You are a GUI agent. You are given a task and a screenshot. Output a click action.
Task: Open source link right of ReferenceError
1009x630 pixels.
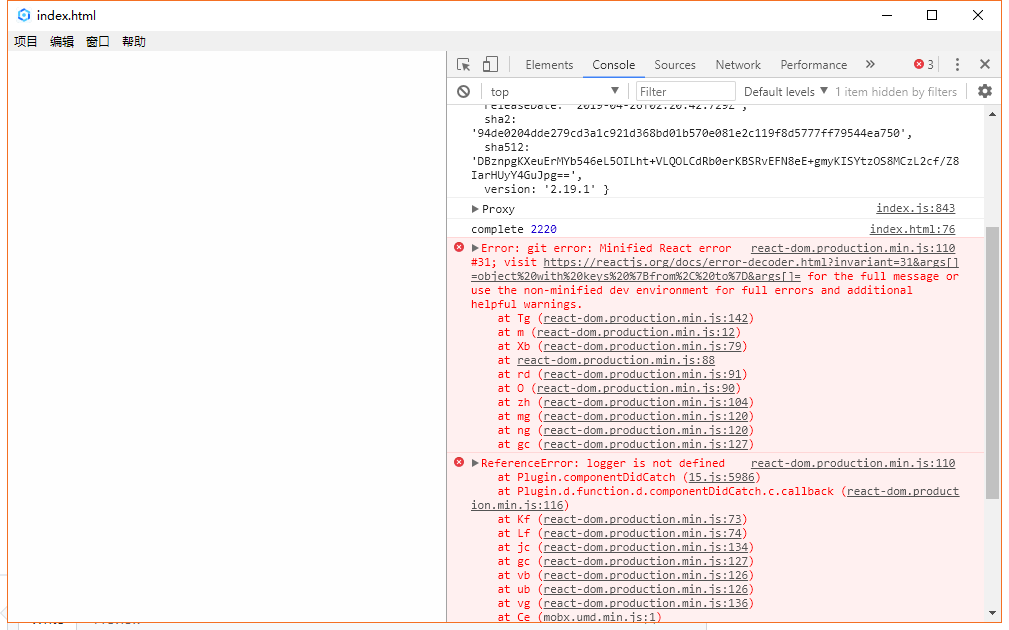853,463
